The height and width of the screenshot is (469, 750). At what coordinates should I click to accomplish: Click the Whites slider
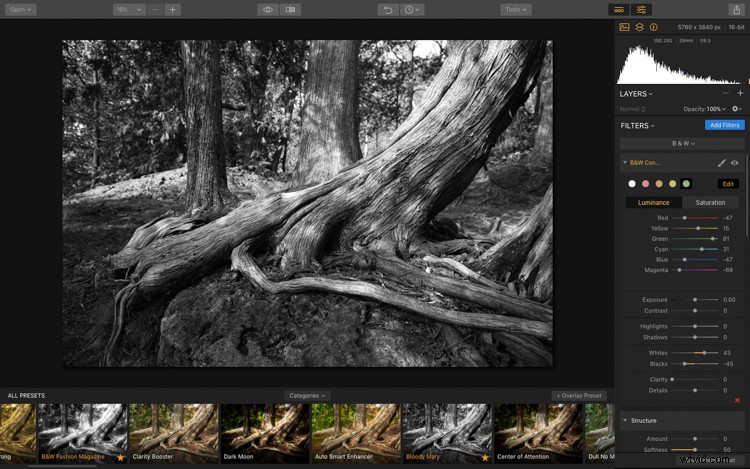tap(695, 353)
